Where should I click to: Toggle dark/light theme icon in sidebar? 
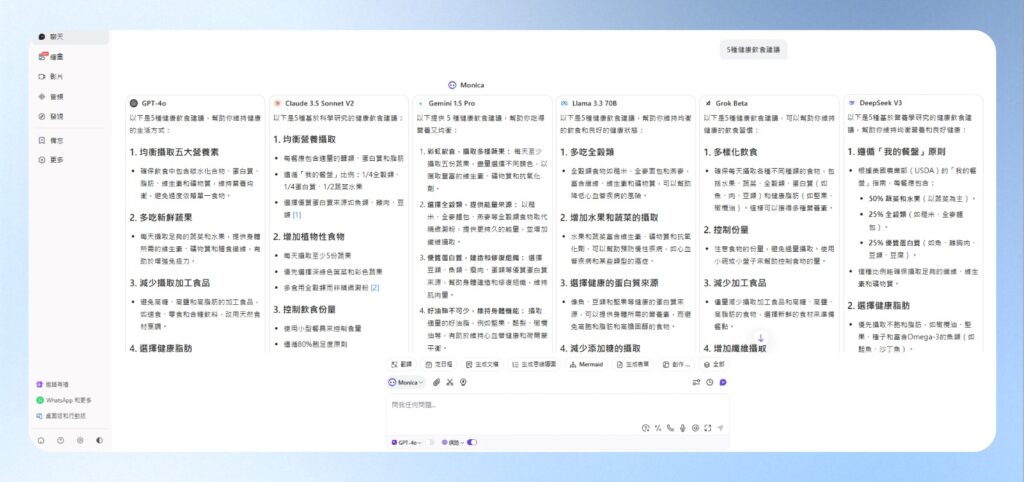[98, 439]
